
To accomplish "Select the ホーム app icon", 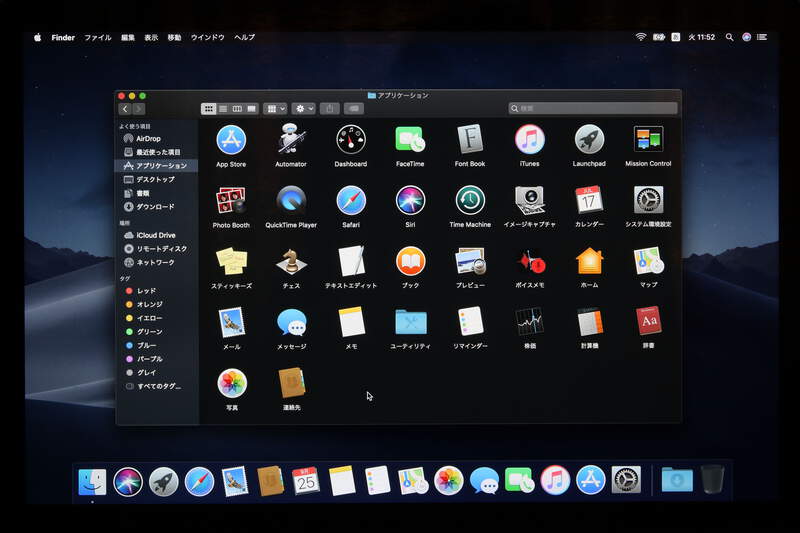I will [589, 261].
